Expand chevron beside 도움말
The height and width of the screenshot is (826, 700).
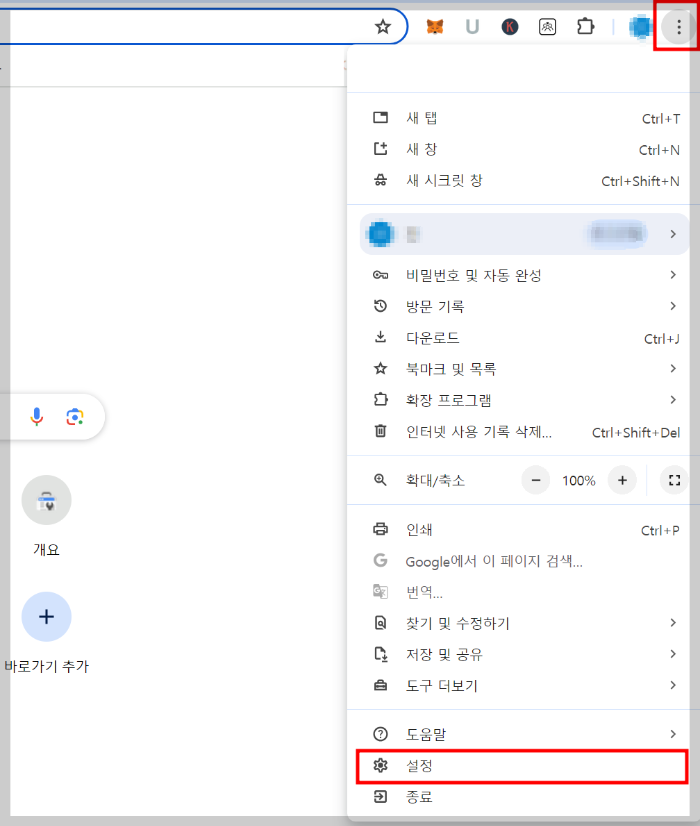673,734
